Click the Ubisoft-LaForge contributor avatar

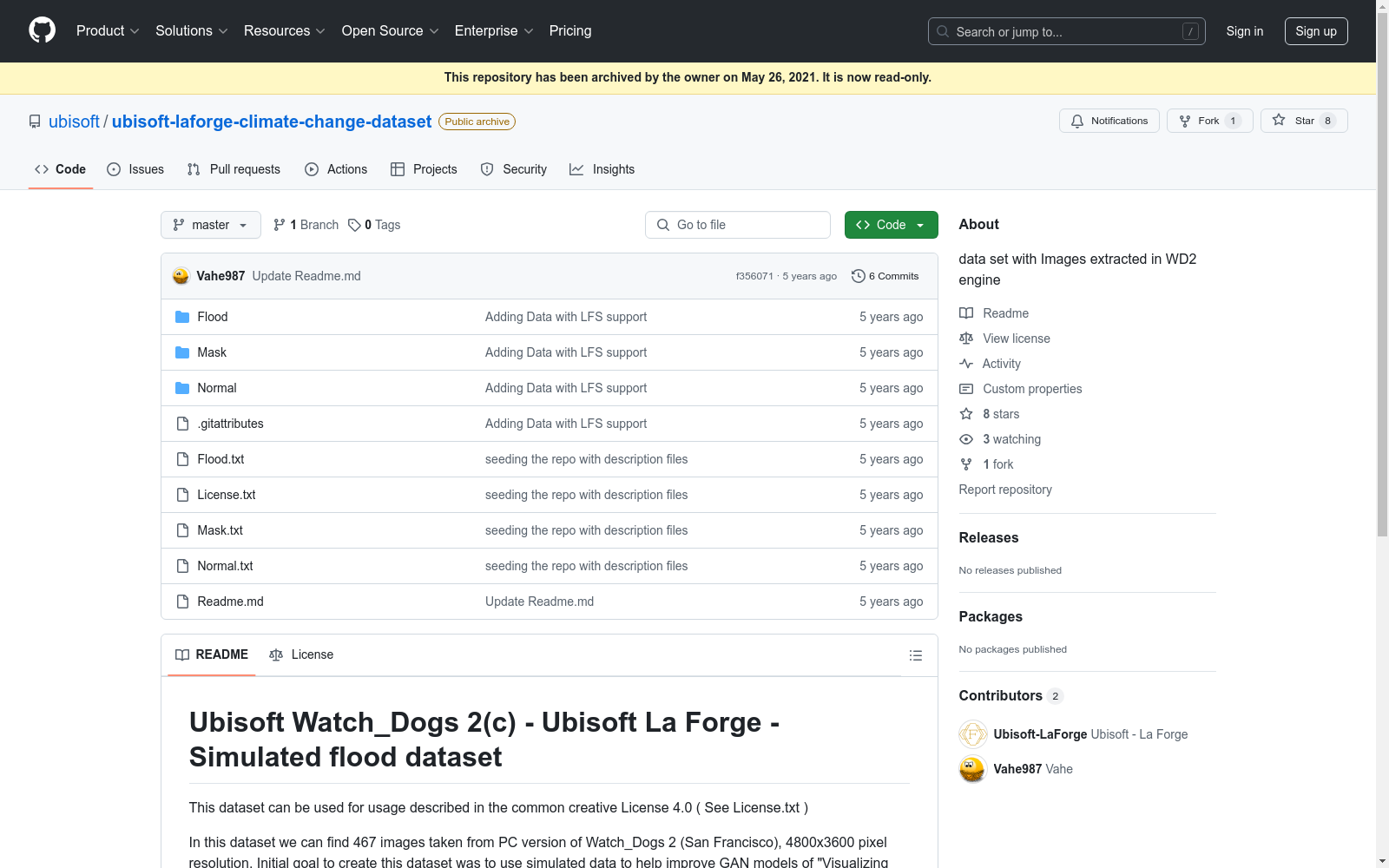click(973, 734)
